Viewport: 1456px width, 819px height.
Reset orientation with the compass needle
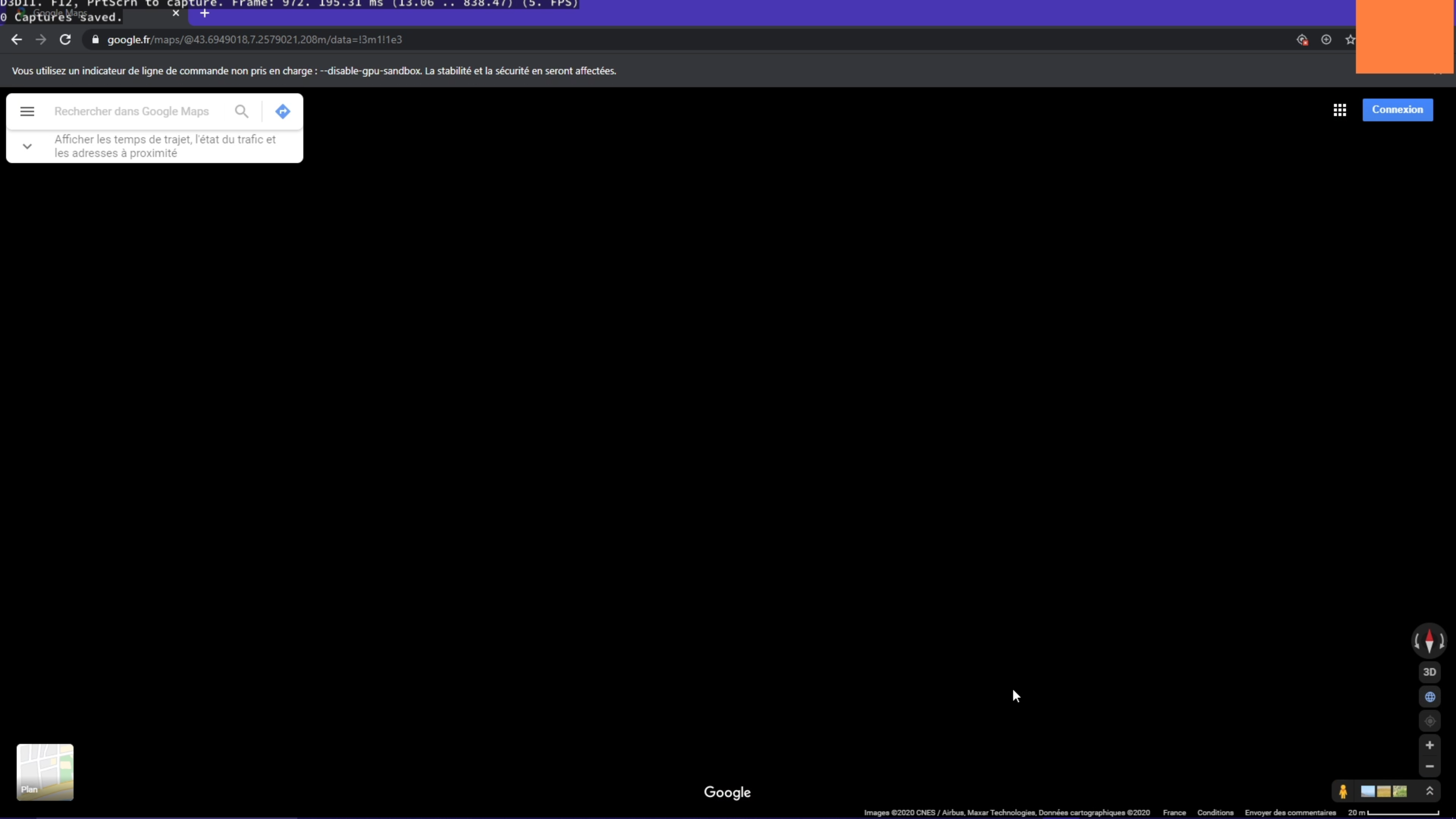pos(1429,641)
